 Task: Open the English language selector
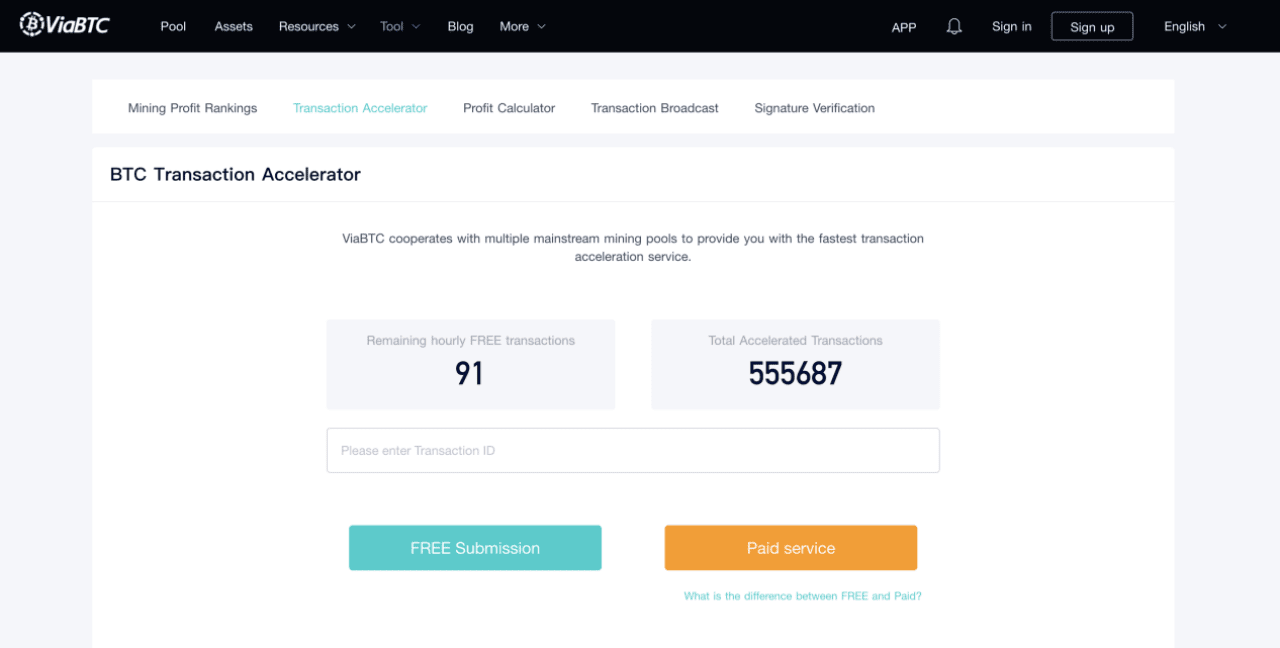pos(1195,26)
